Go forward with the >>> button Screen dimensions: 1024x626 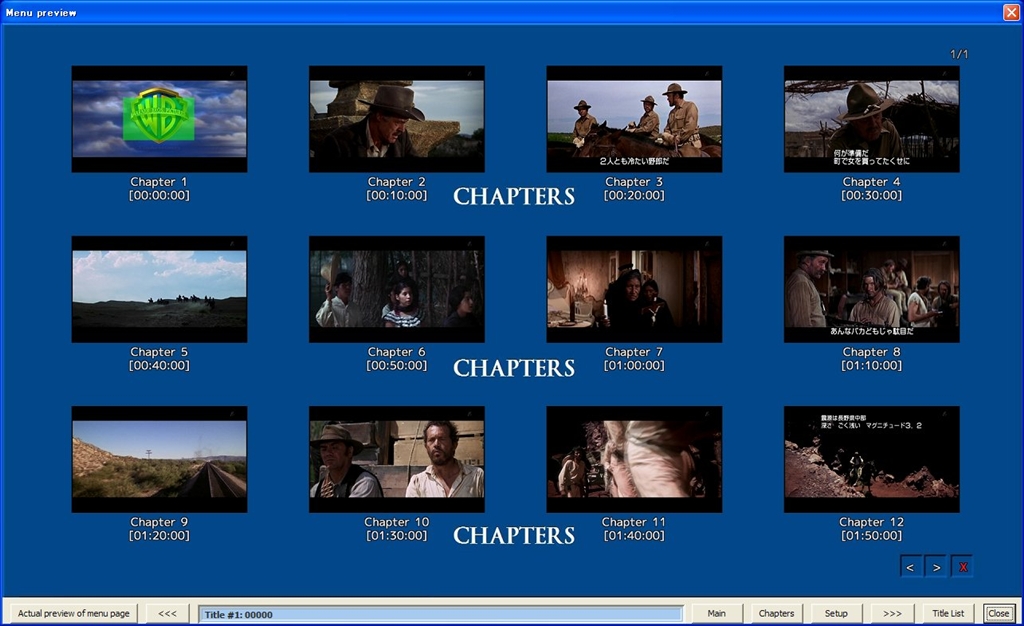coord(892,613)
